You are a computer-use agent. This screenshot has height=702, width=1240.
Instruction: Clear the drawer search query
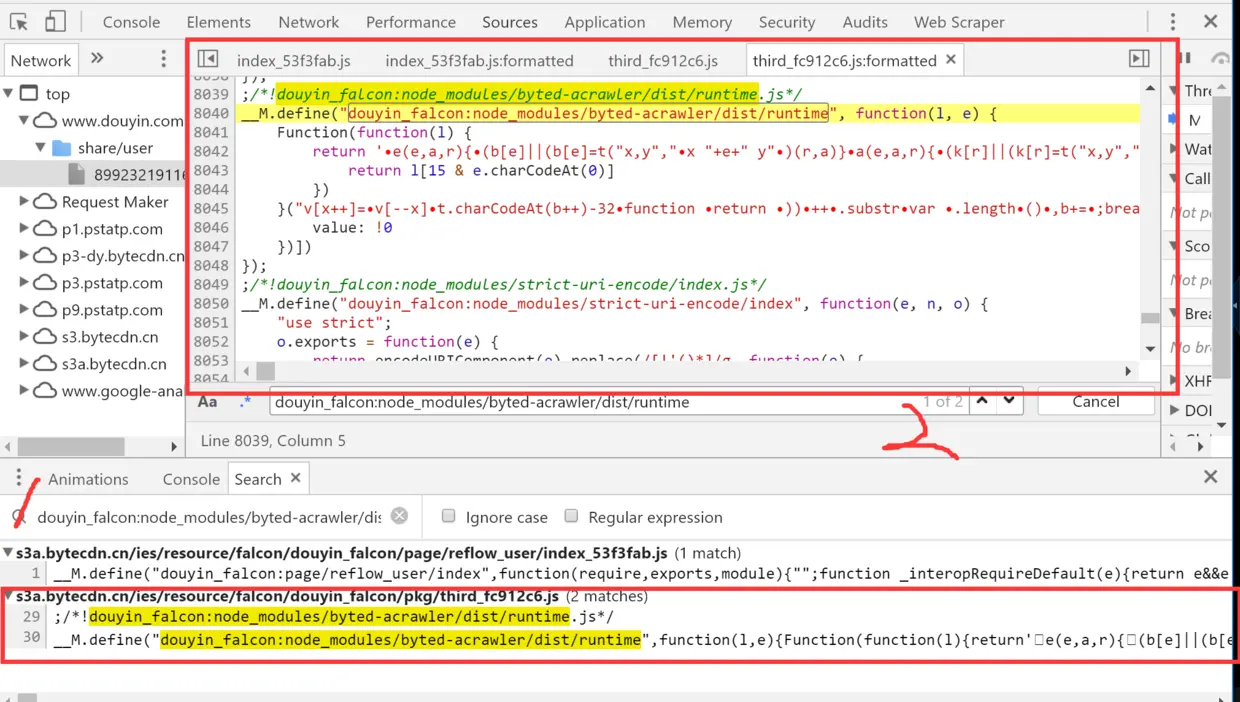(399, 516)
